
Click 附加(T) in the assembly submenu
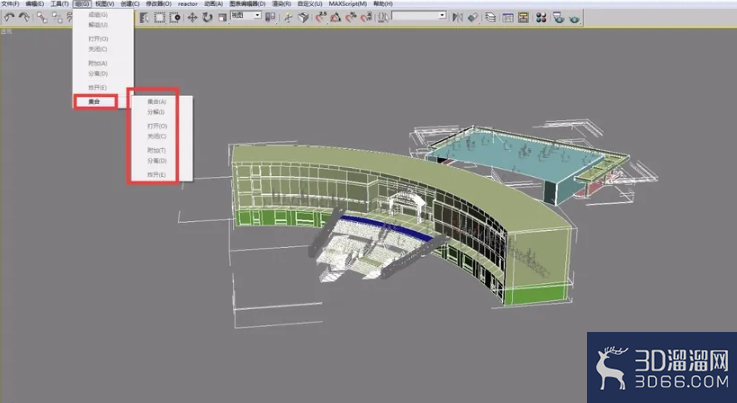157,150
